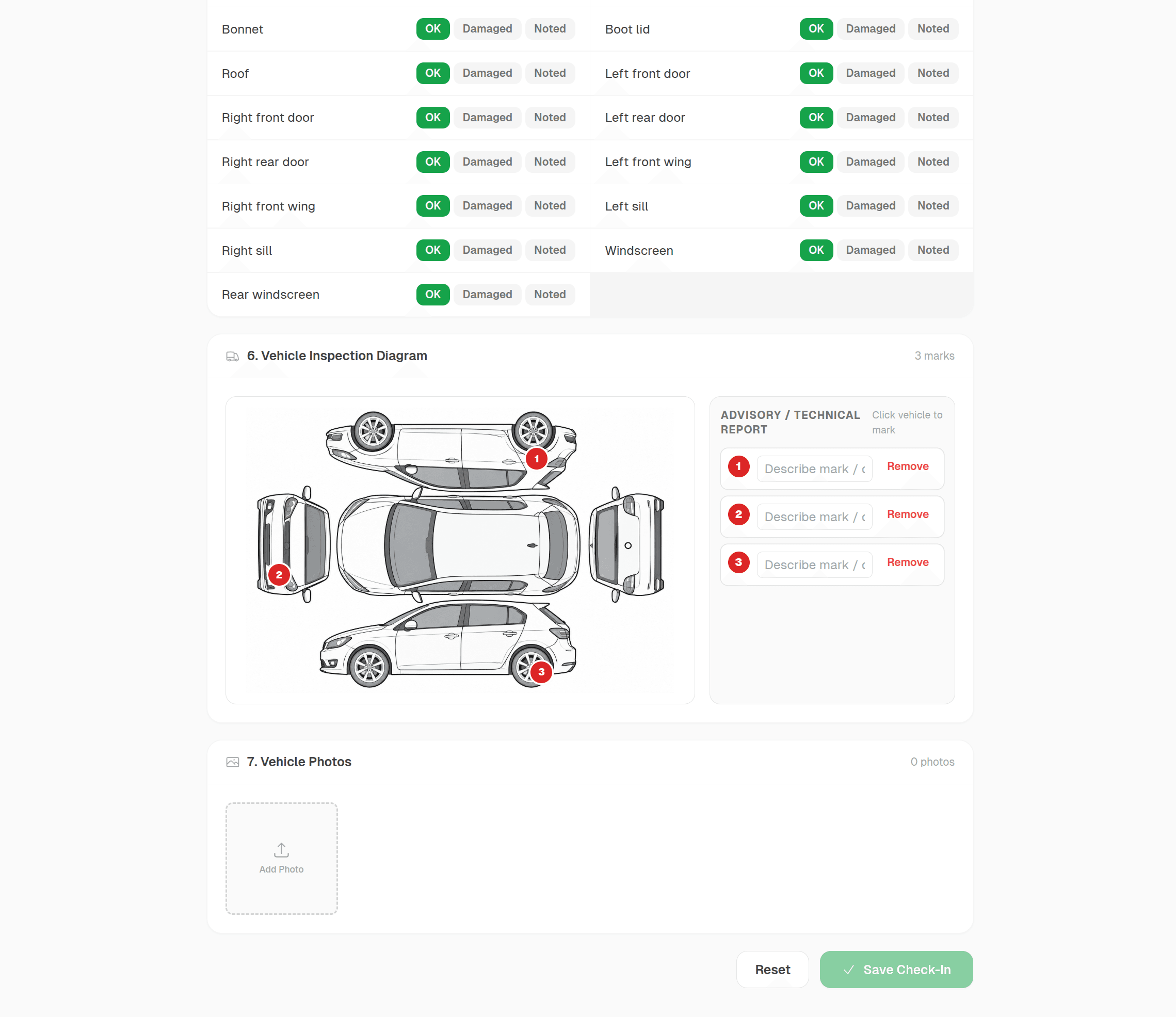Click the image icon beside Vehicle Photos

[233, 762]
